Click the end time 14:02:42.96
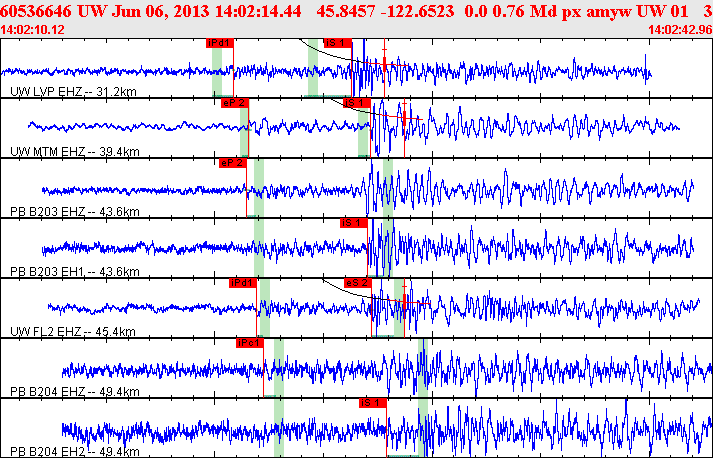713x458 pixels. tap(680, 30)
